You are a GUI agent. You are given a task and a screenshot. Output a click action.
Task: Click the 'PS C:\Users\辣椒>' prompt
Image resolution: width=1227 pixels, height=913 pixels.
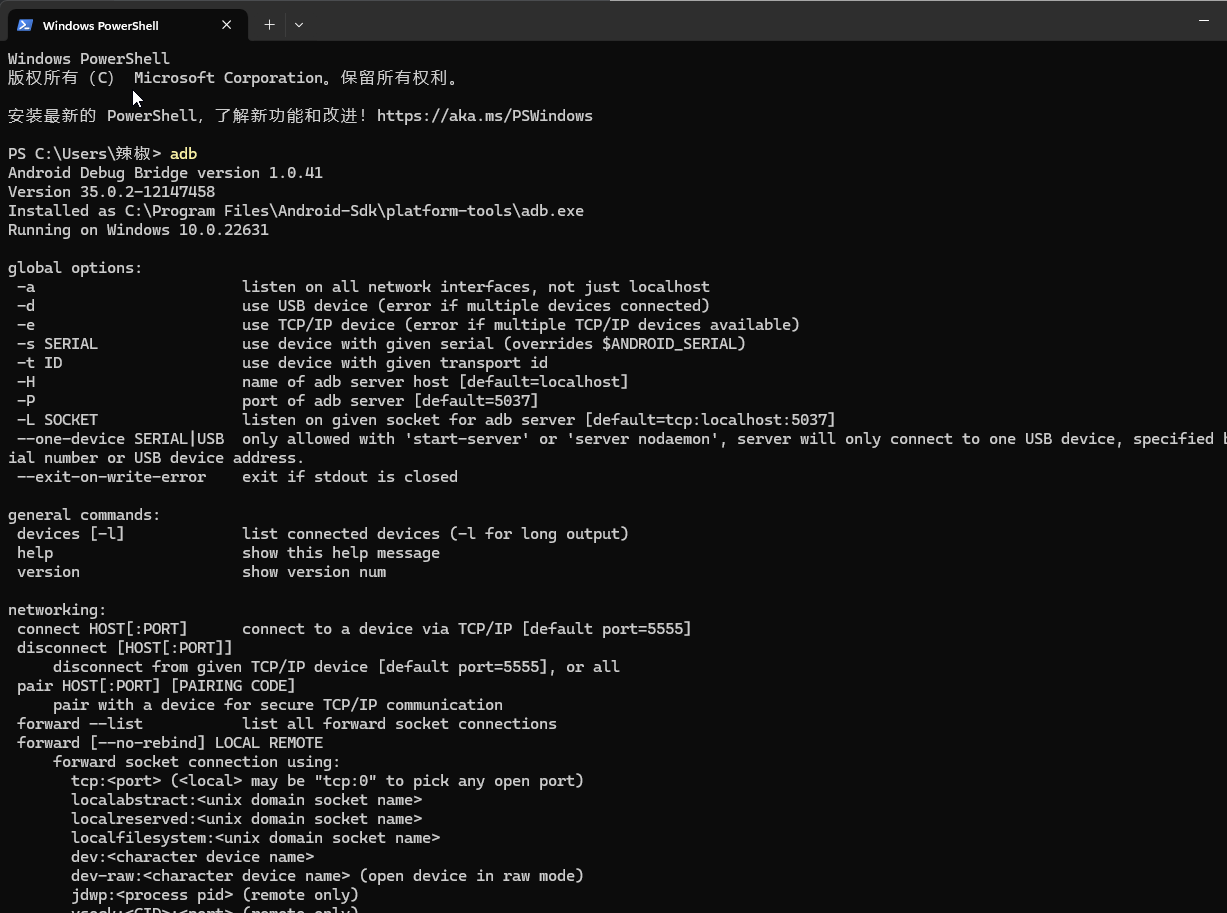84,154
